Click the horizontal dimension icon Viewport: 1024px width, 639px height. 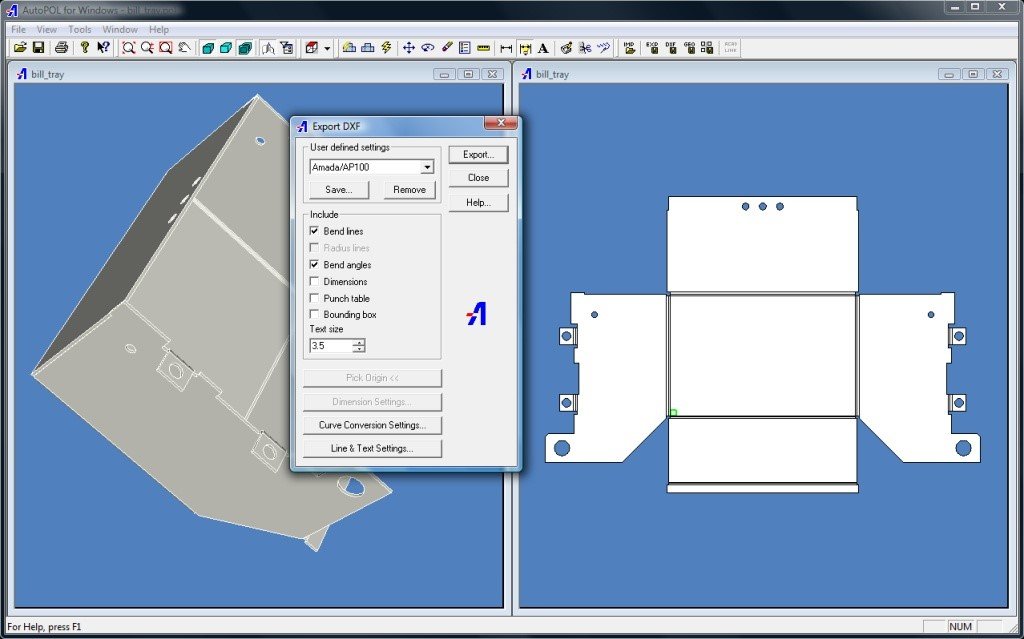(506, 48)
